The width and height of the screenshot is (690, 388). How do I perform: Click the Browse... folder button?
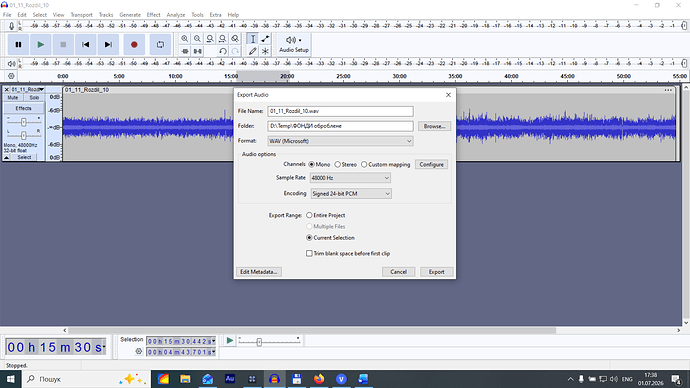tap(434, 126)
